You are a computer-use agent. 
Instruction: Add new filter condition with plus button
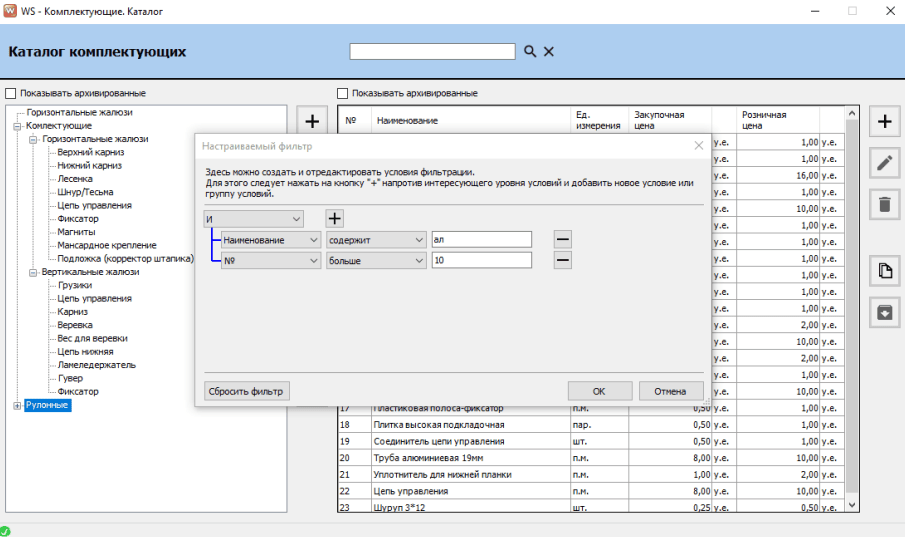tap(335, 219)
